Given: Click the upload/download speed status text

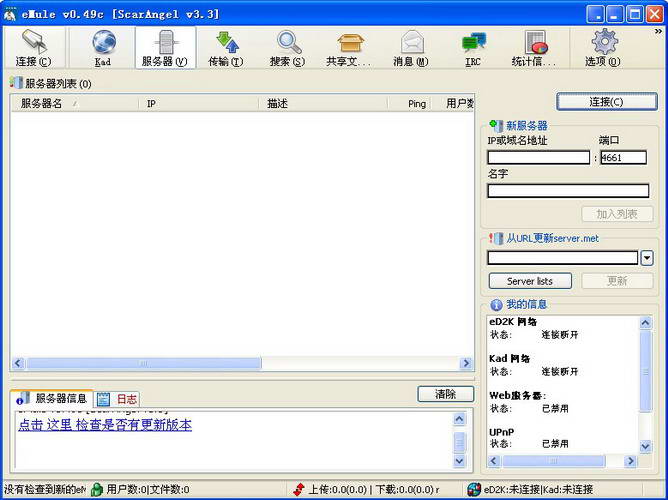Looking at the screenshot, I should [374, 490].
